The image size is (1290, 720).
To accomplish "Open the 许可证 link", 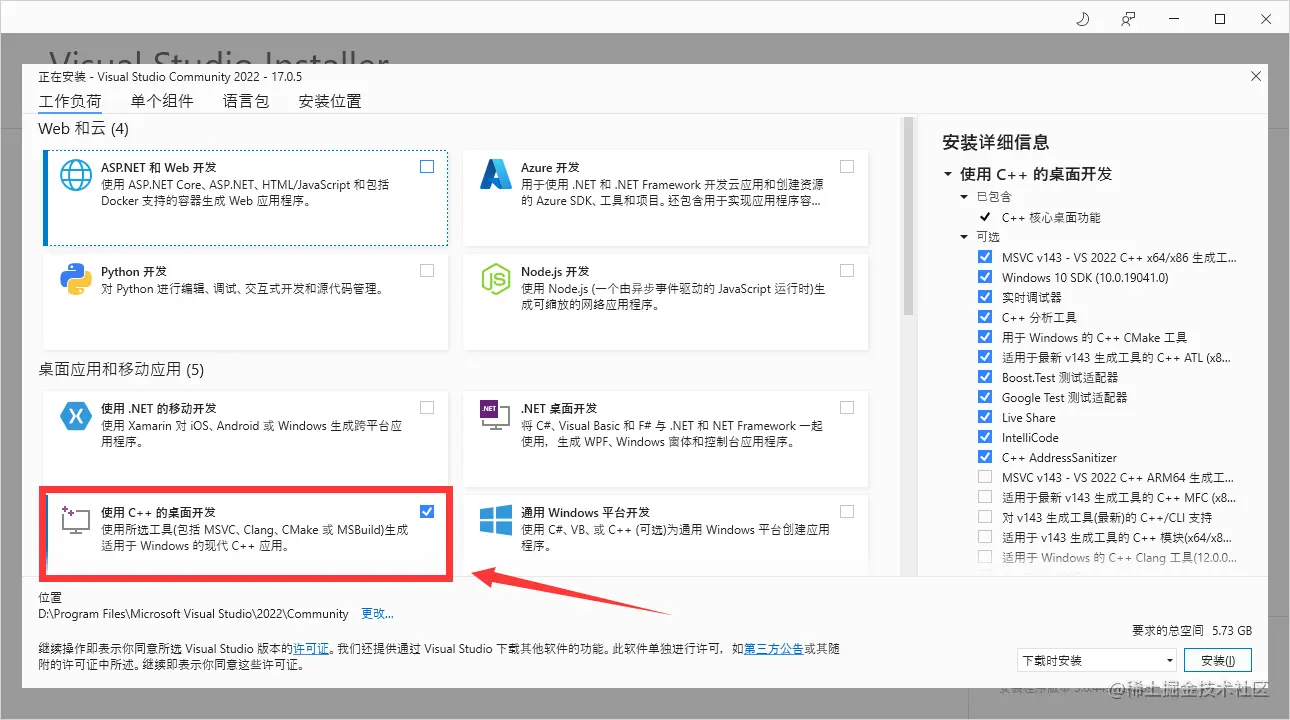I will 311,649.
